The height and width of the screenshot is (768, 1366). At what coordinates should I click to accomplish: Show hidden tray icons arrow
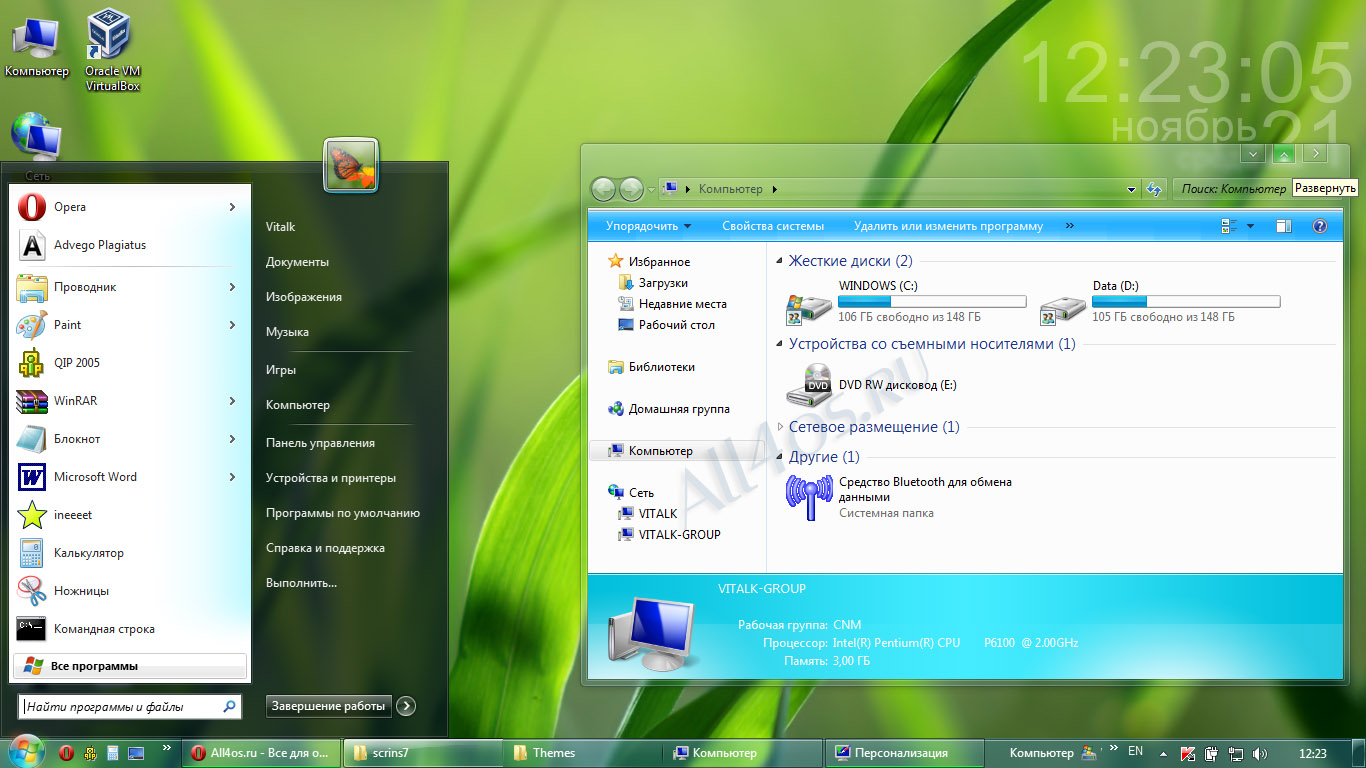pos(1162,753)
